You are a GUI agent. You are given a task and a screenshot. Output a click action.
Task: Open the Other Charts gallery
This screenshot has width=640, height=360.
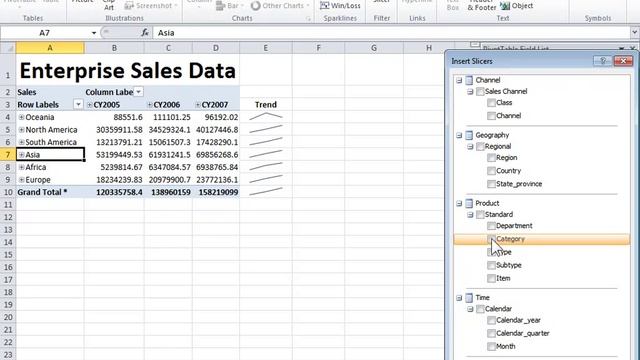280,6
